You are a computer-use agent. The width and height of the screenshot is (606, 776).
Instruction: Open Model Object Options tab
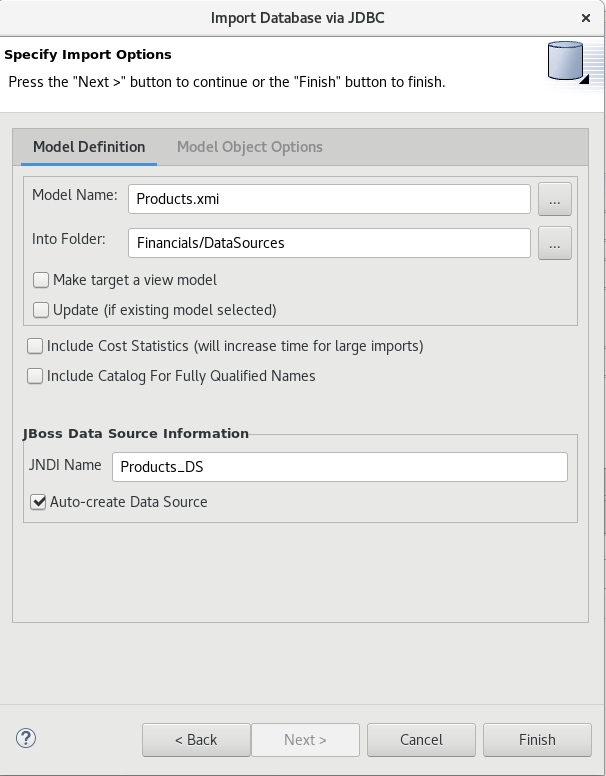pos(250,147)
